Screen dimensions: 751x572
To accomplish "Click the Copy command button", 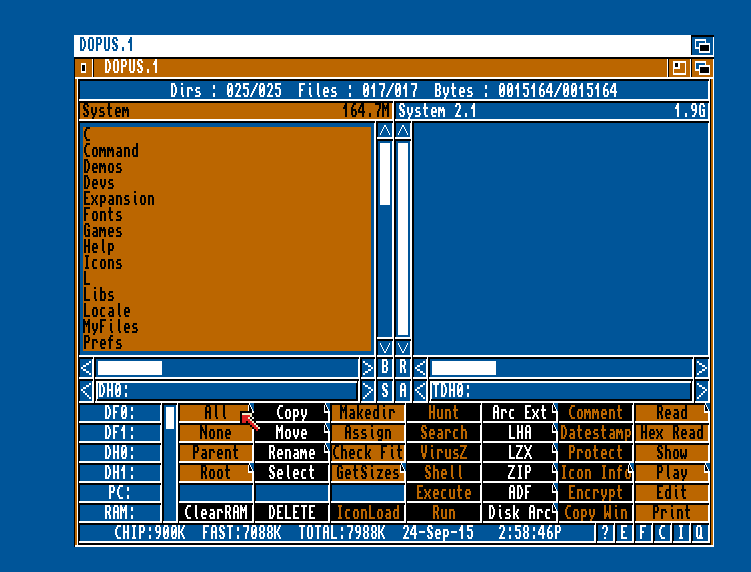I will (292, 412).
